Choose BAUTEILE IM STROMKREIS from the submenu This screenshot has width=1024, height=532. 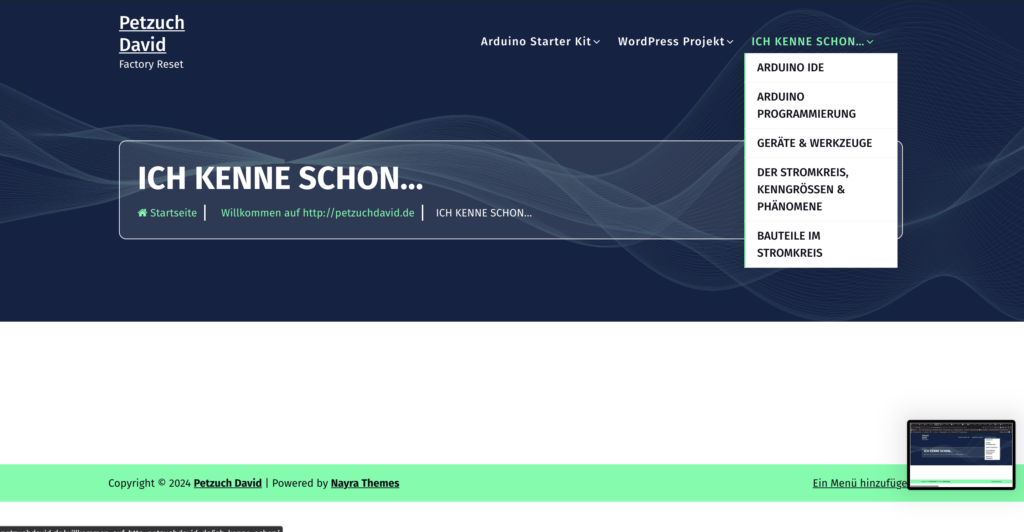tap(790, 244)
